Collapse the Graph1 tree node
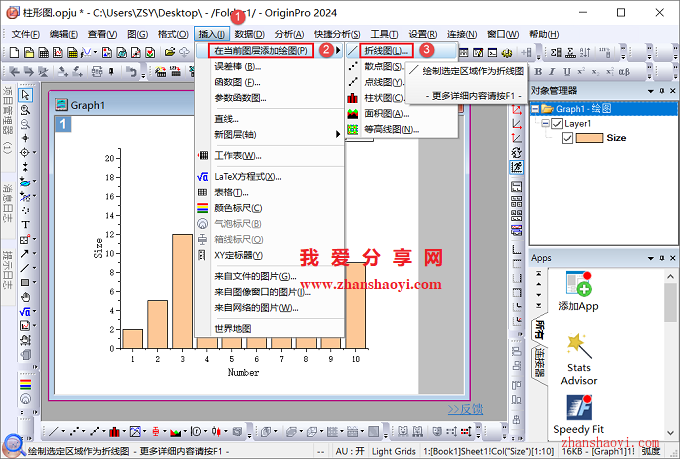The width and height of the screenshot is (680, 459). click(536, 109)
